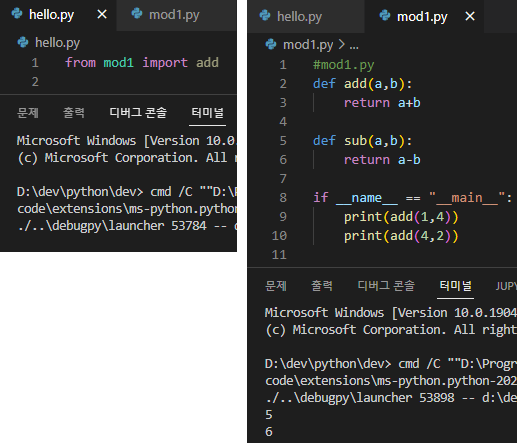Image resolution: width=517 pixels, height=443 pixels.
Task: Select 터미널 tab in left window
Action: tap(207, 113)
